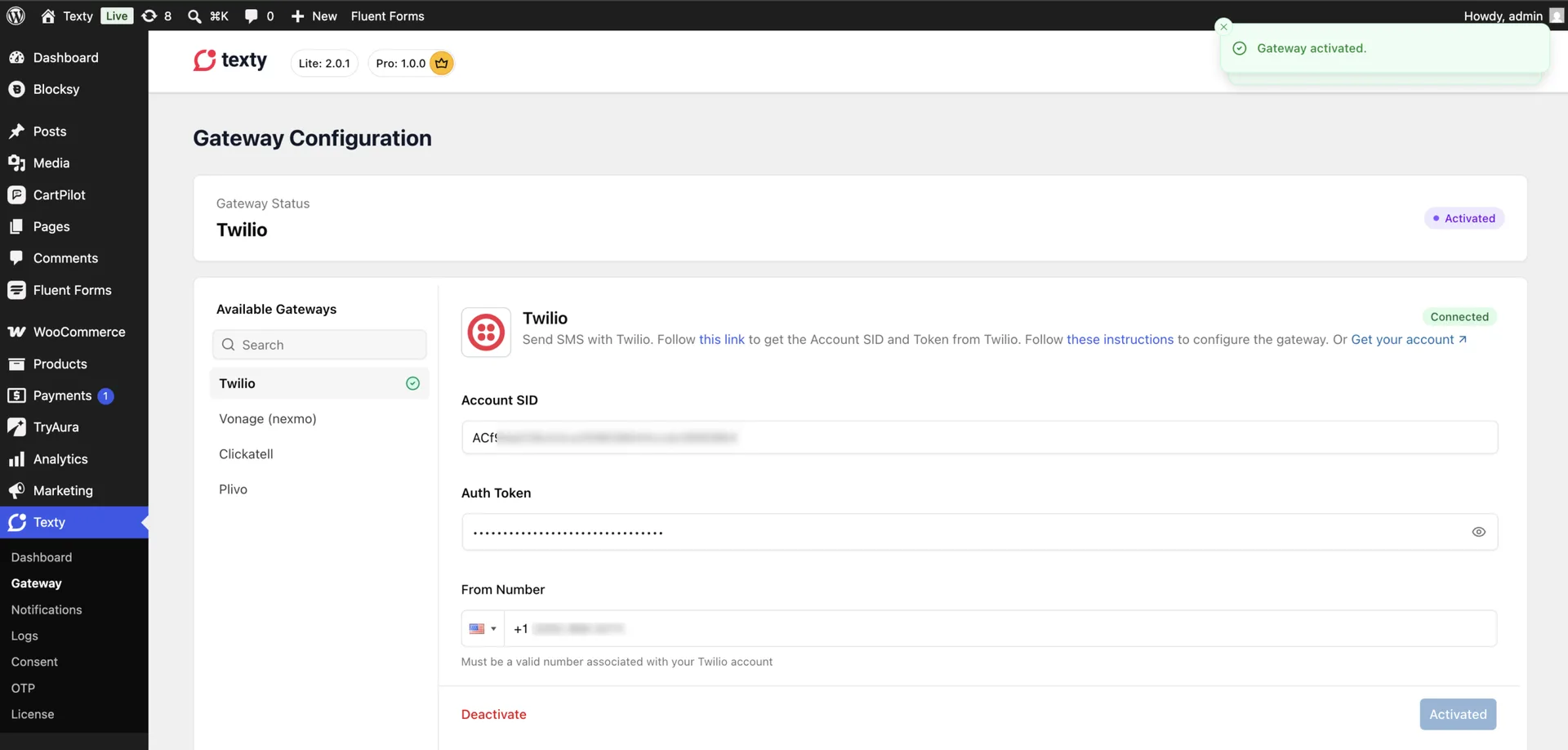Click the WooCommerce icon in sidebar
The width and height of the screenshot is (1568, 750).
[16, 332]
